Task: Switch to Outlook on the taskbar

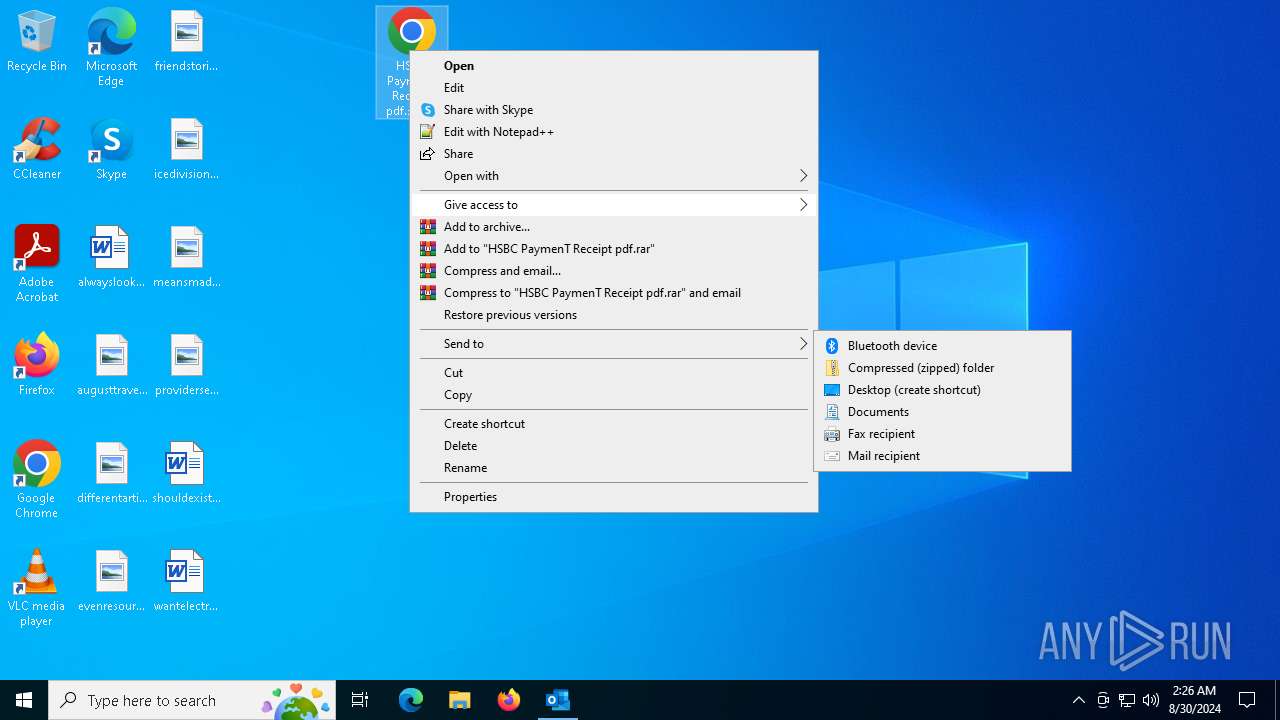Action: [x=557, y=700]
